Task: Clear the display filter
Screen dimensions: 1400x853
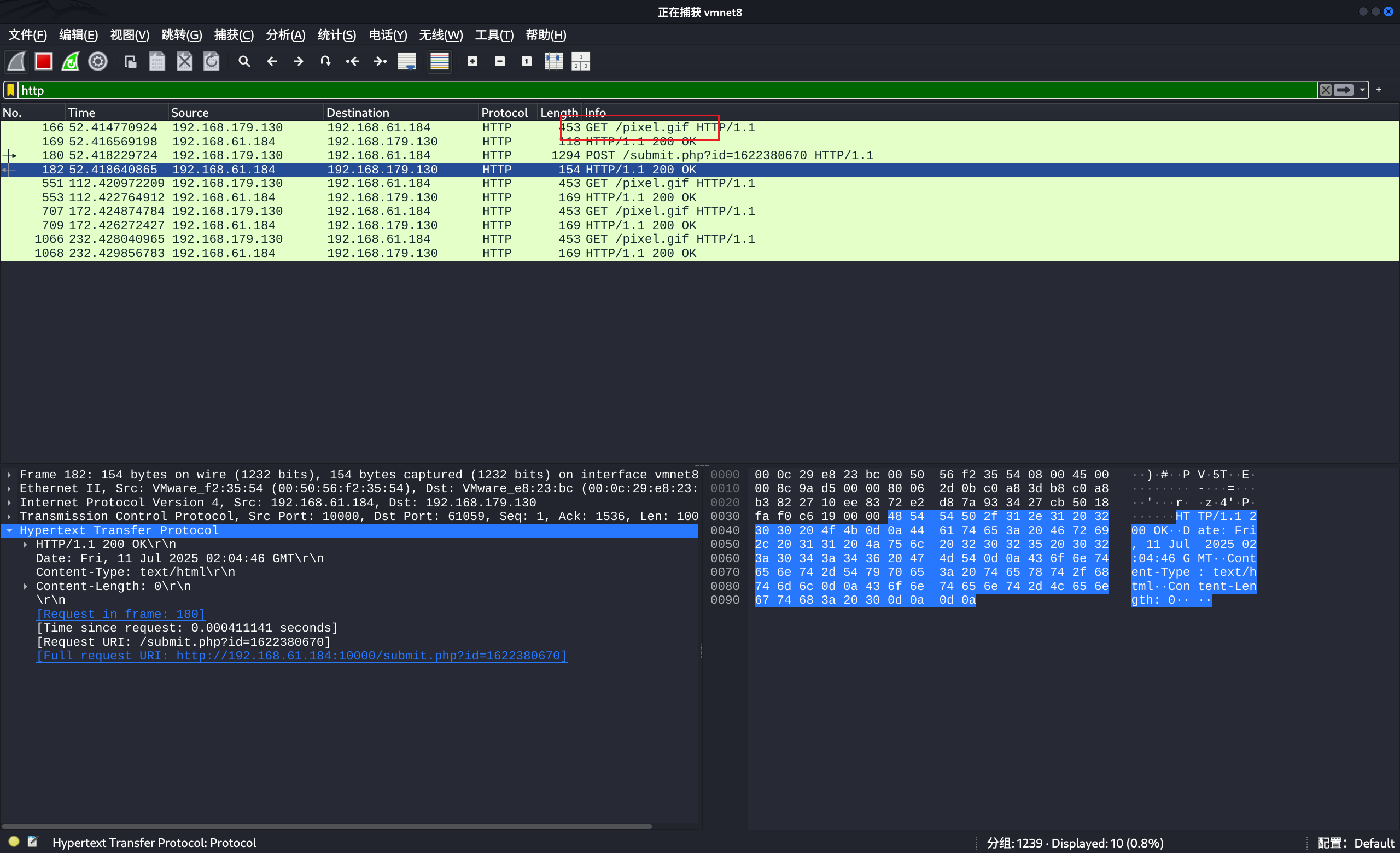Action: coord(1326,90)
